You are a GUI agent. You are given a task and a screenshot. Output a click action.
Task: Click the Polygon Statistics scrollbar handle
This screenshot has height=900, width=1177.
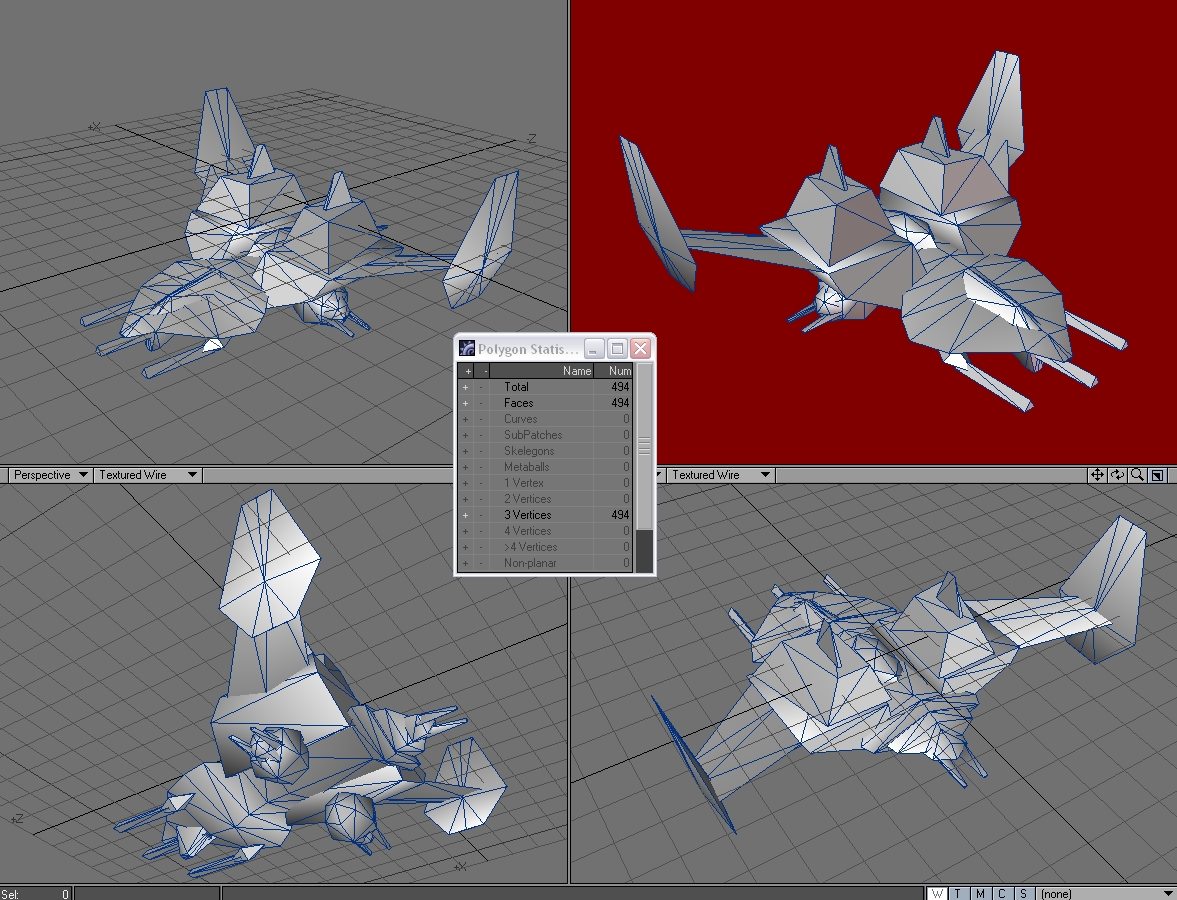(644, 445)
